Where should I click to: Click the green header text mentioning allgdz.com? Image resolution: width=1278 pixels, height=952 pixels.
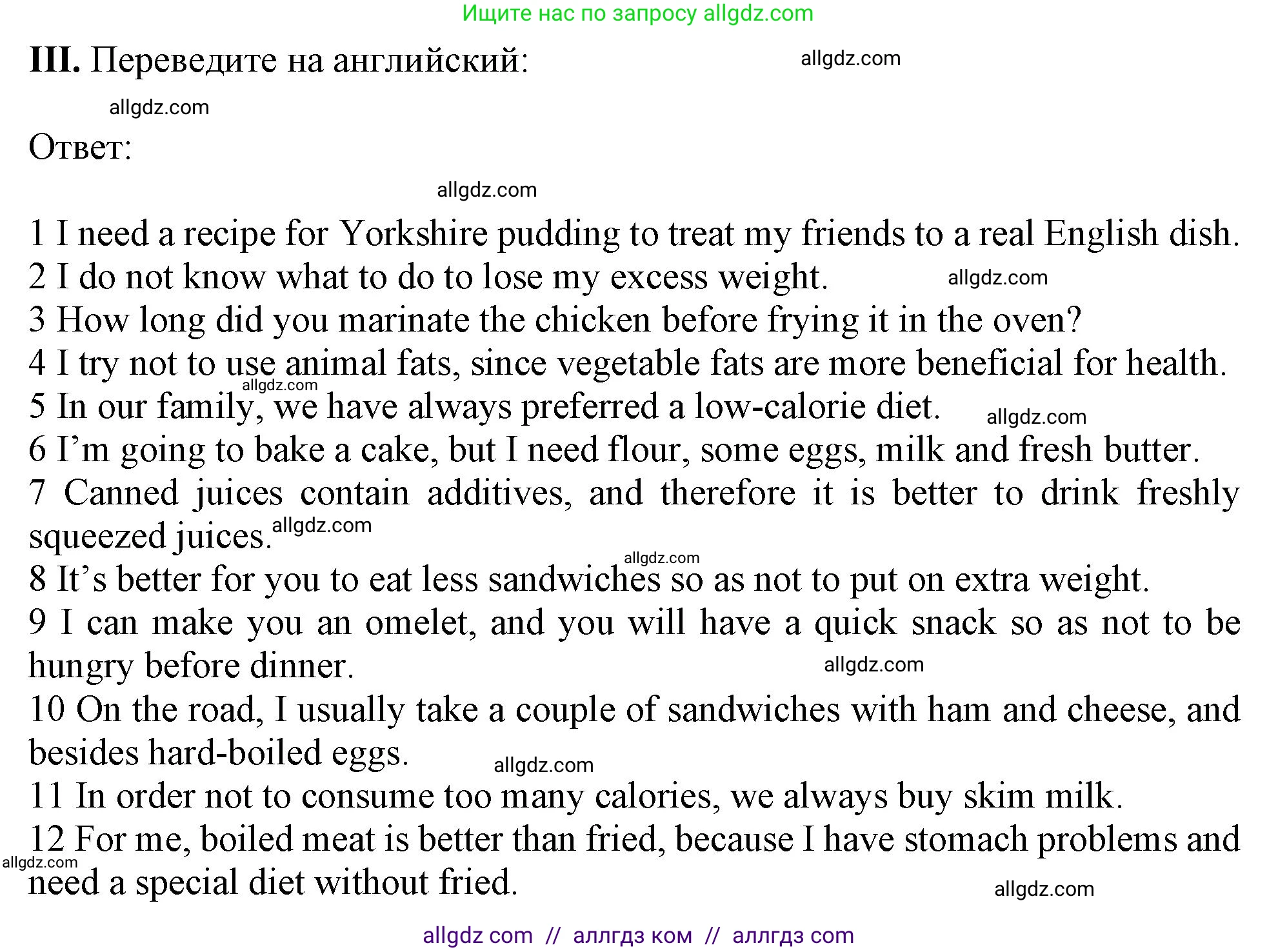coord(637,14)
